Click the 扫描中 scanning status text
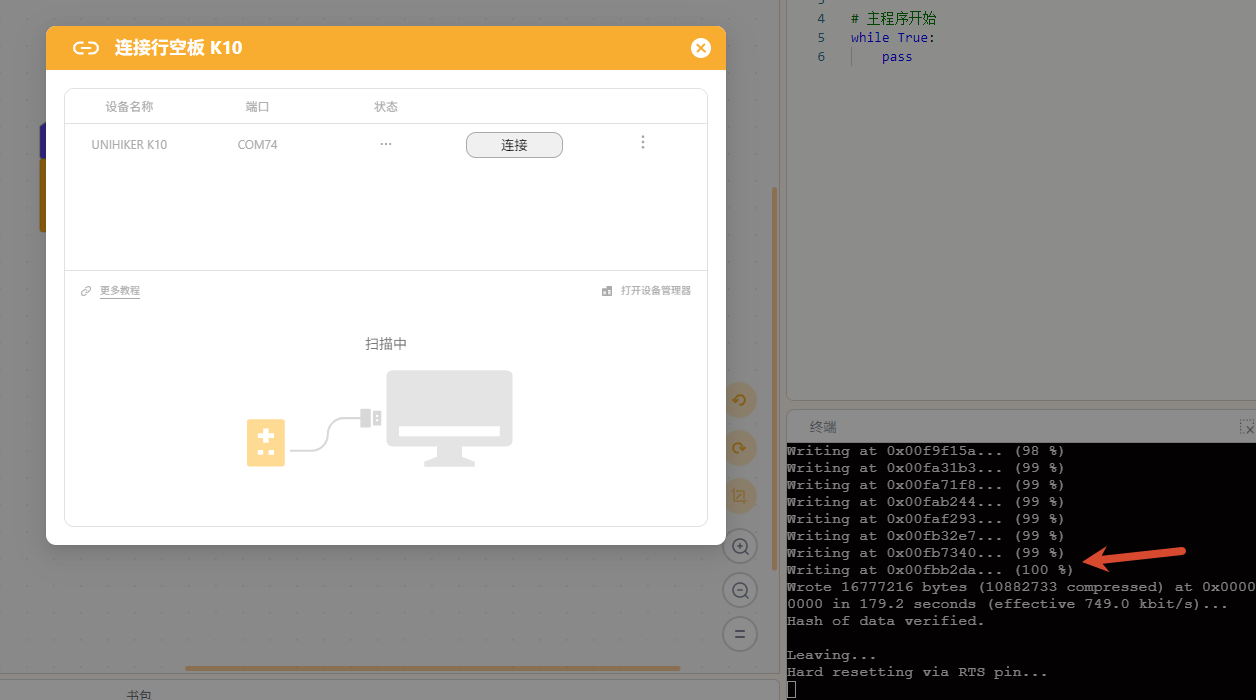 click(x=386, y=344)
